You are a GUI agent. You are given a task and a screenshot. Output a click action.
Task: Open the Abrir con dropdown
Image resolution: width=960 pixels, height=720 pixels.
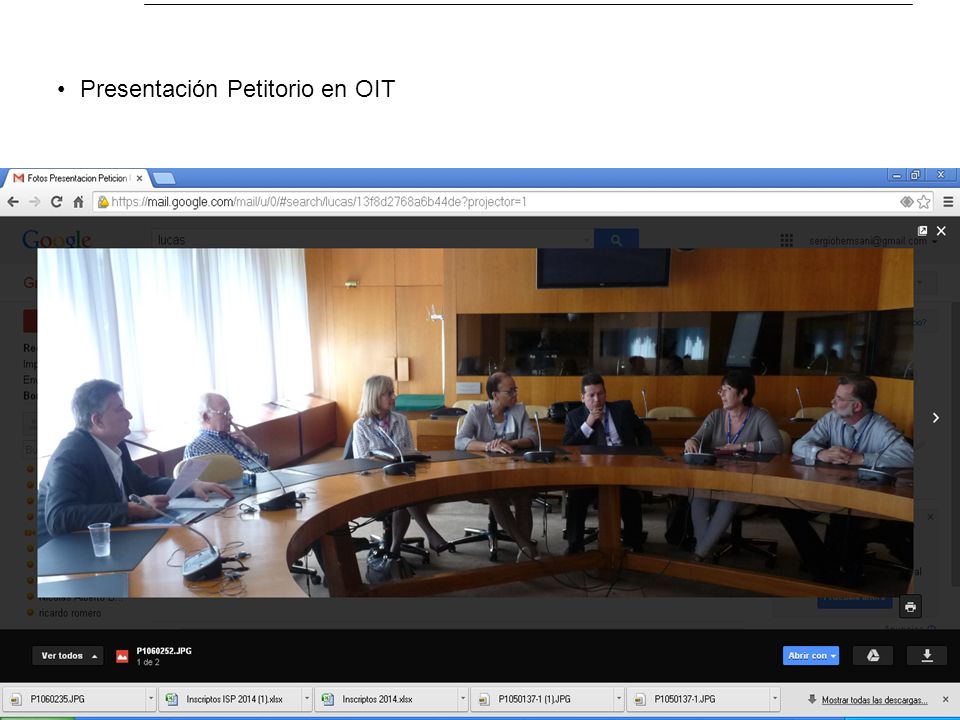[x=811, y=655]
